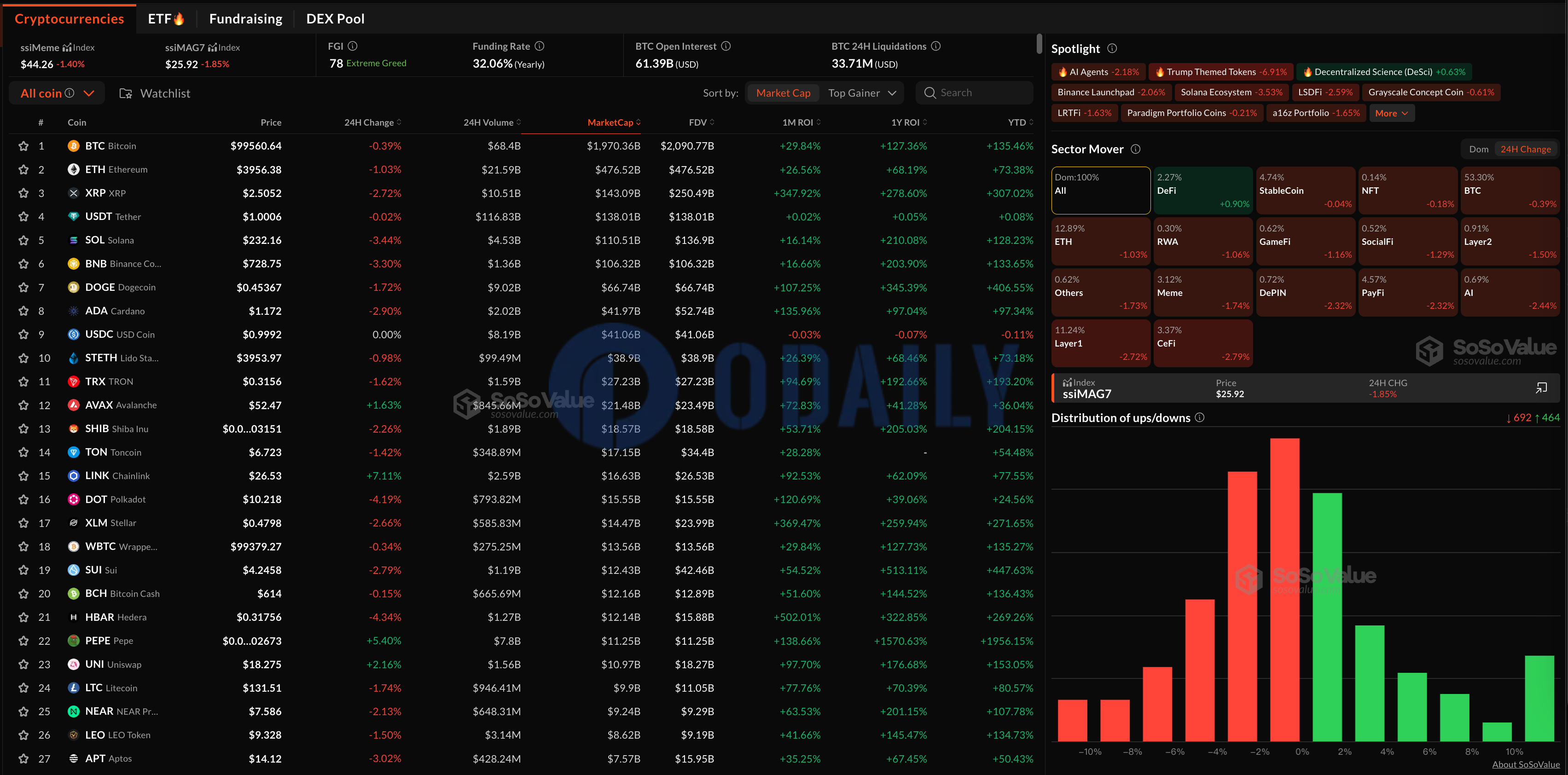Click the Spotlight info icon

(1112, 49)
